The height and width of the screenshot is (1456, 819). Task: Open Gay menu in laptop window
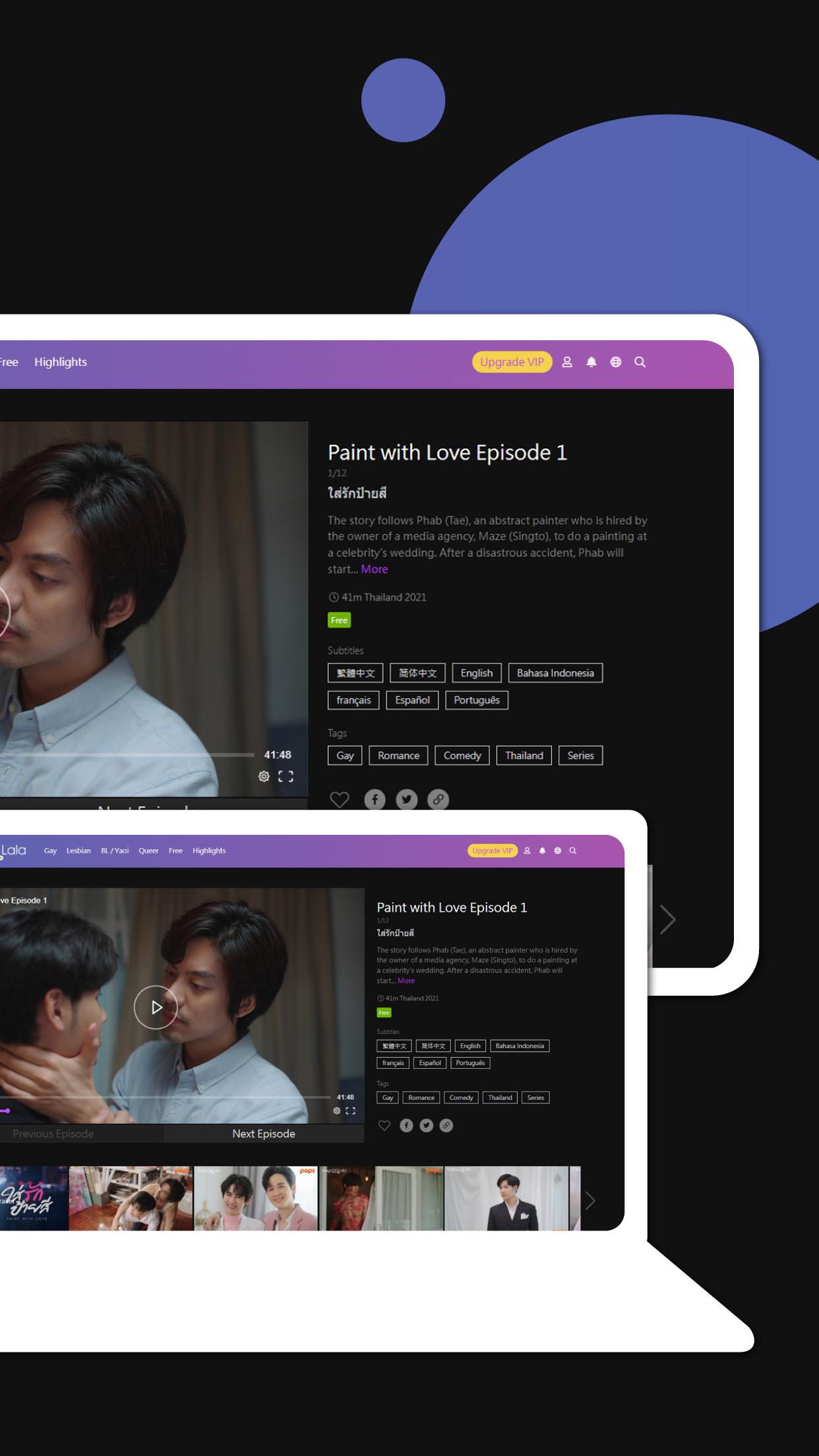tap(51, 851)
